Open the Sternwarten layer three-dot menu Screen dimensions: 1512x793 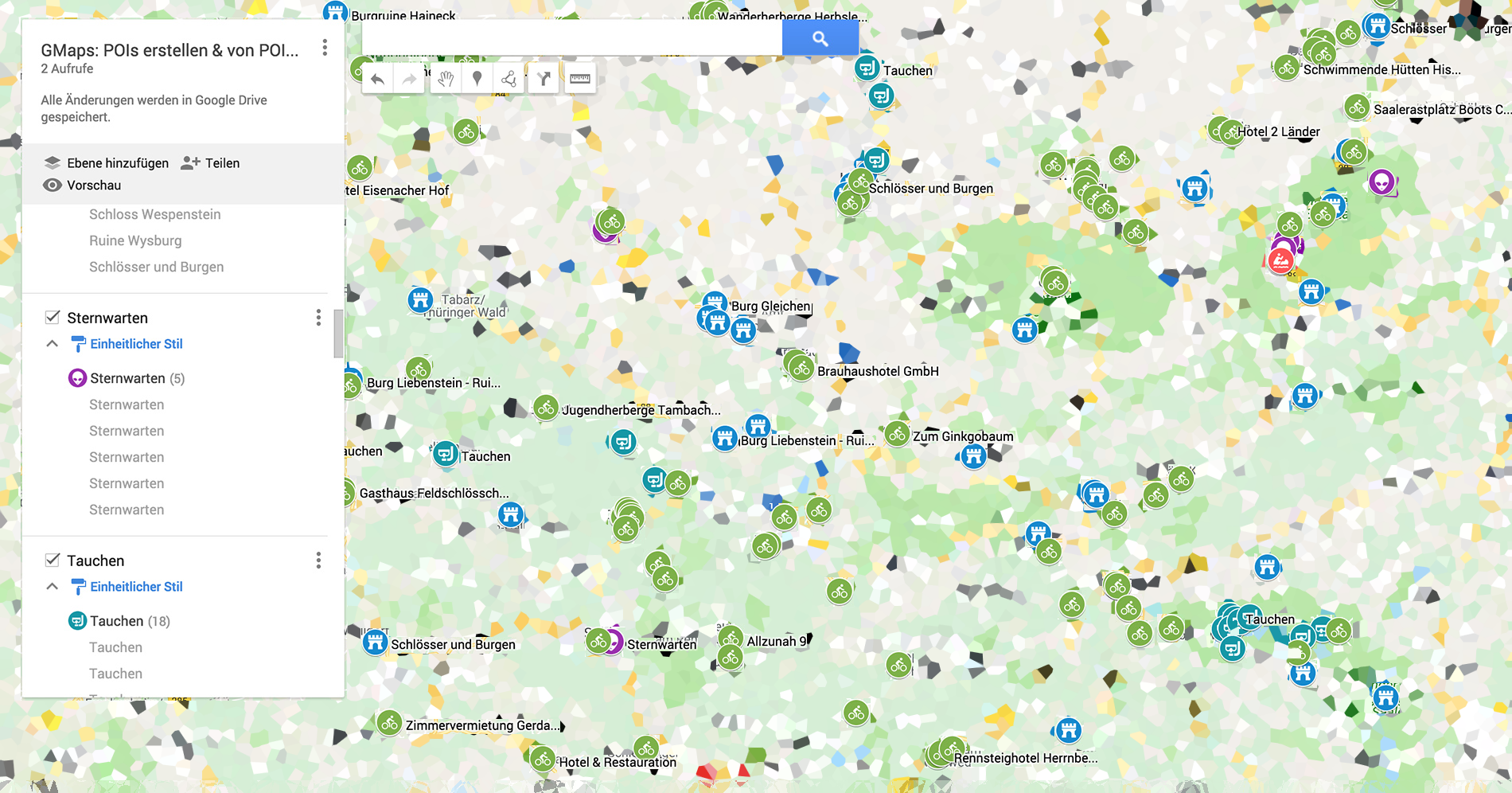[318, 318]
